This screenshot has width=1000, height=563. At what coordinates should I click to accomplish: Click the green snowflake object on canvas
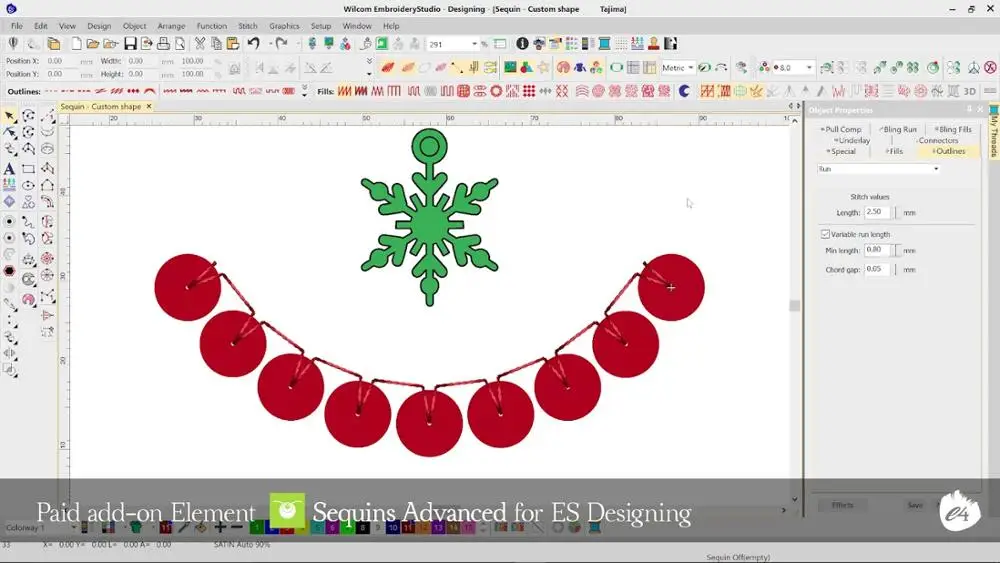tap(429, 224)
